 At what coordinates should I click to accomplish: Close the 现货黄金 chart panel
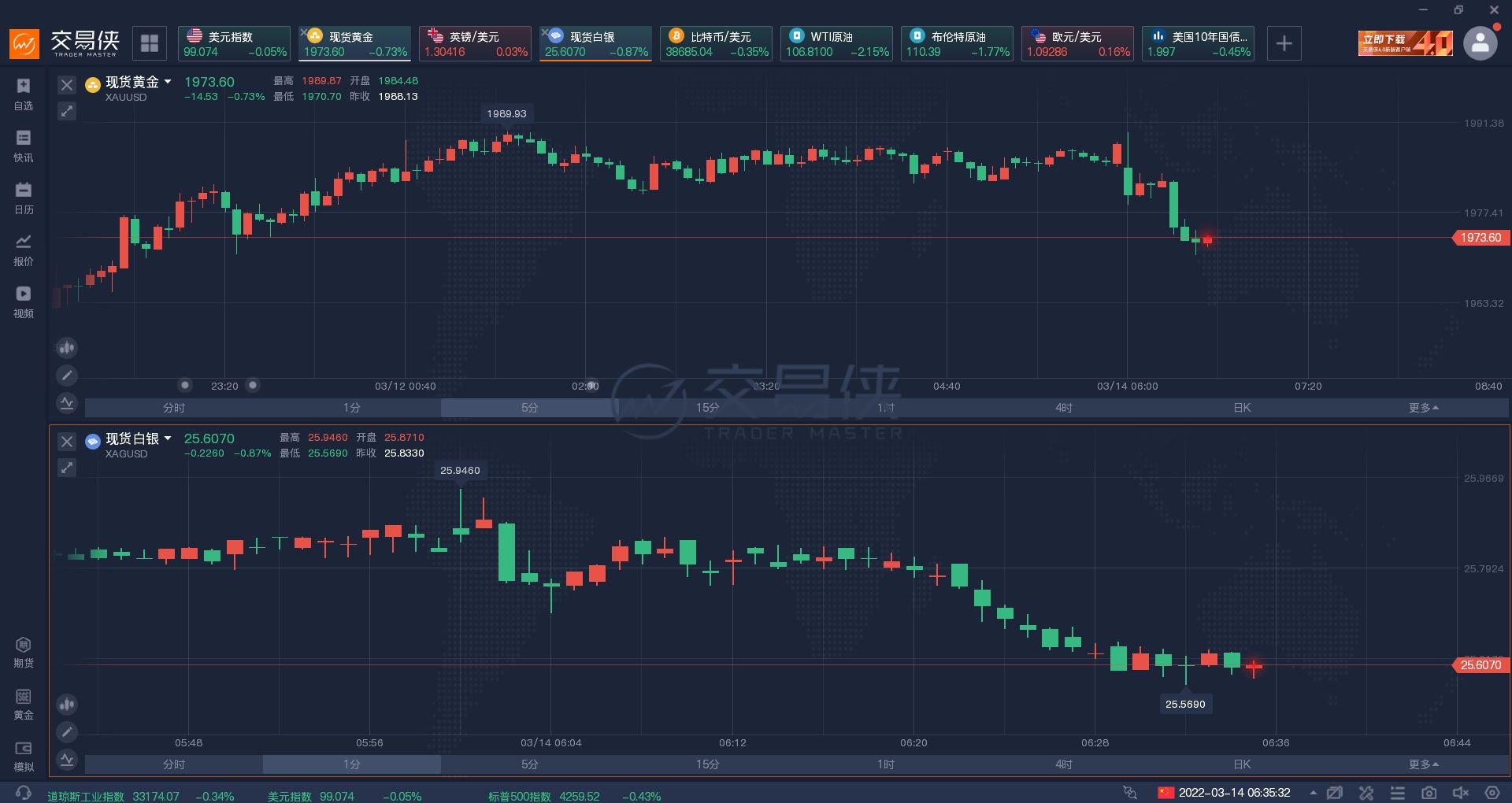[67, 85]
